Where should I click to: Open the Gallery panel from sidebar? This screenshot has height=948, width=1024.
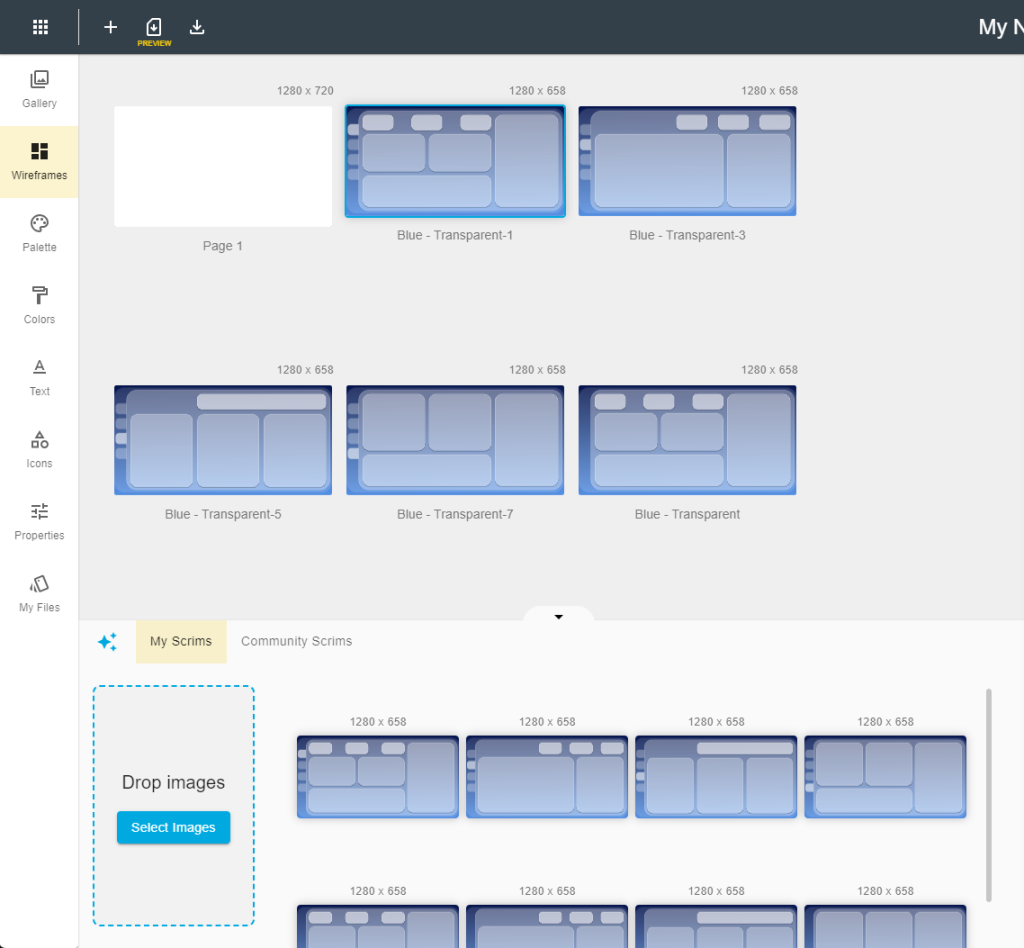39,89
